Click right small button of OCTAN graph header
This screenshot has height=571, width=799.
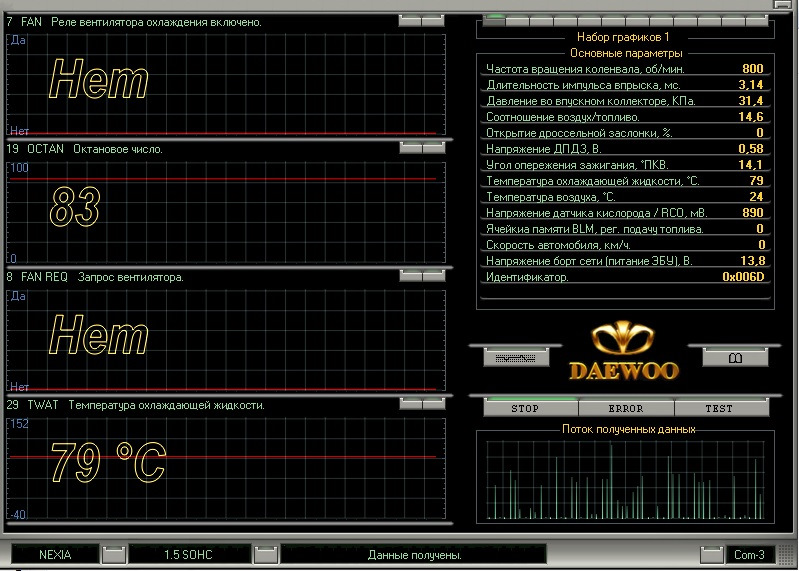[x=434, y=148]
